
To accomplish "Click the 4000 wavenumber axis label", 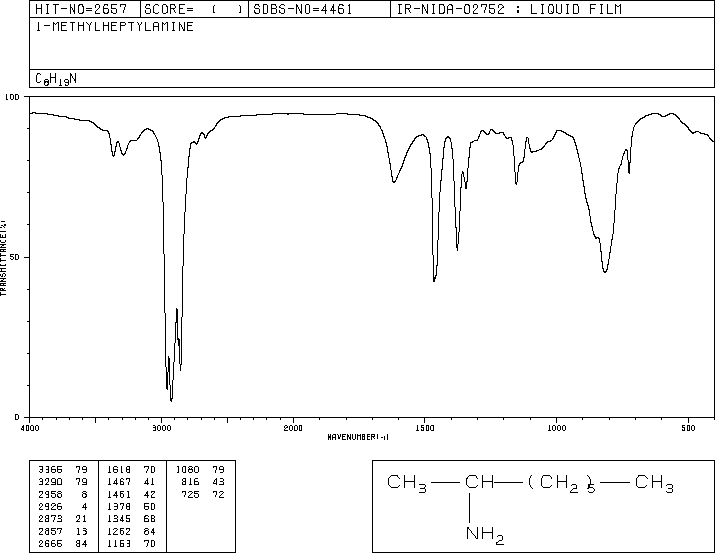I will click(x=30, y=428).
